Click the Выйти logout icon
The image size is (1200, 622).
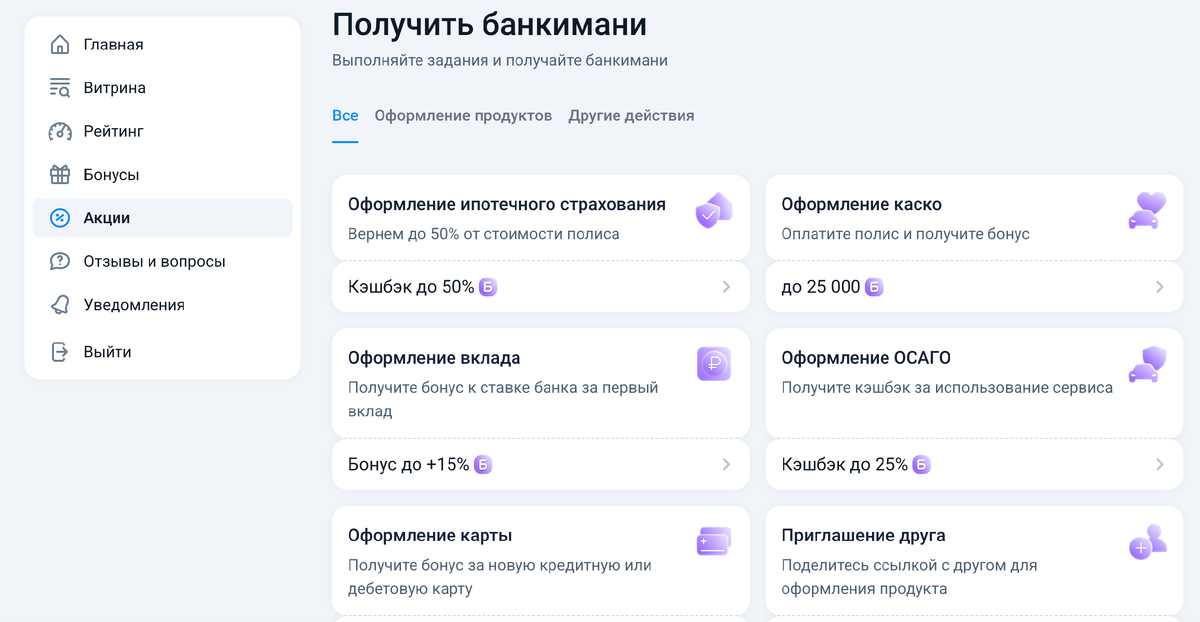click(58, 351)
